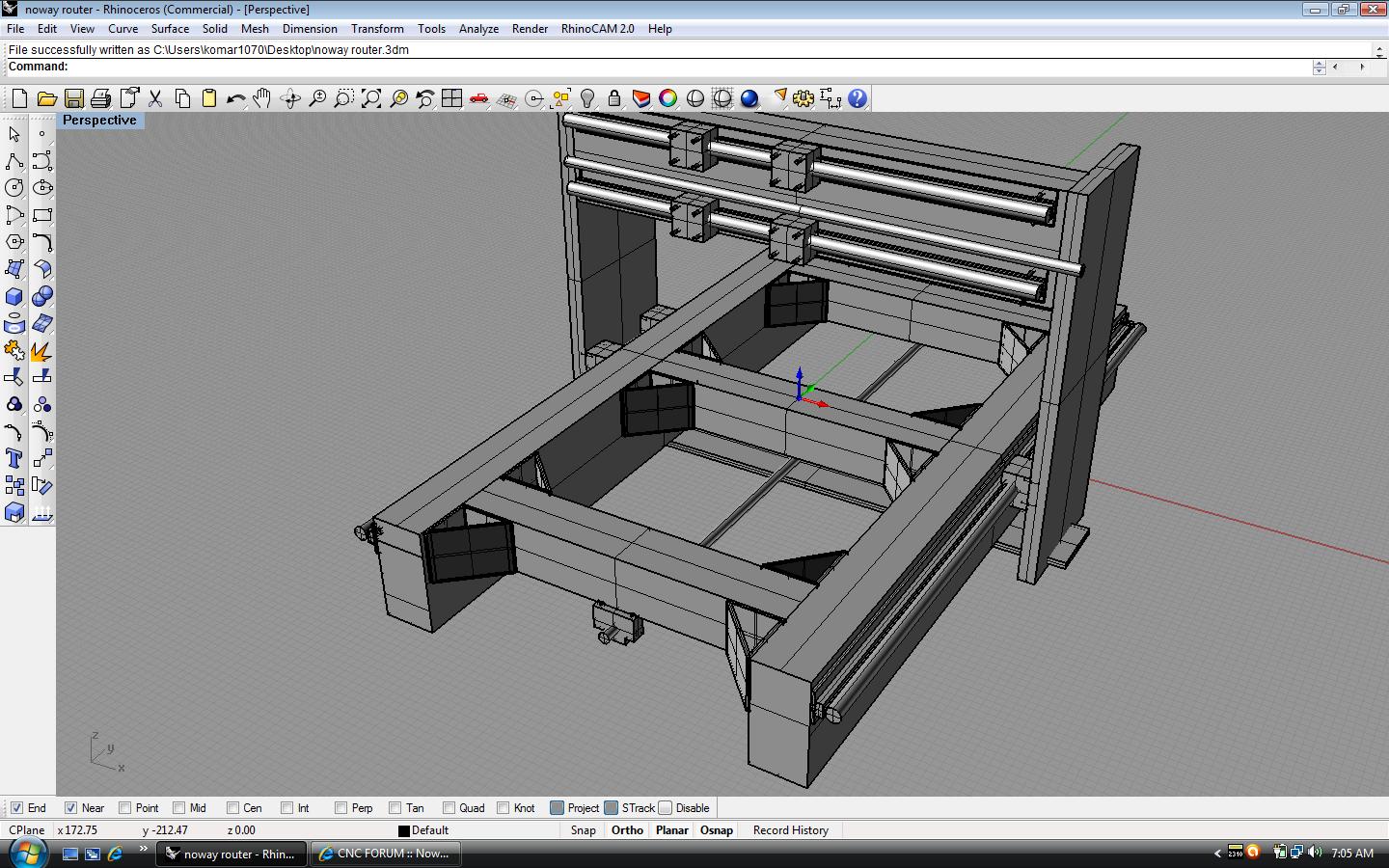Uncheck the End object snap
1389x868 pixels.
tap(16, 808)
